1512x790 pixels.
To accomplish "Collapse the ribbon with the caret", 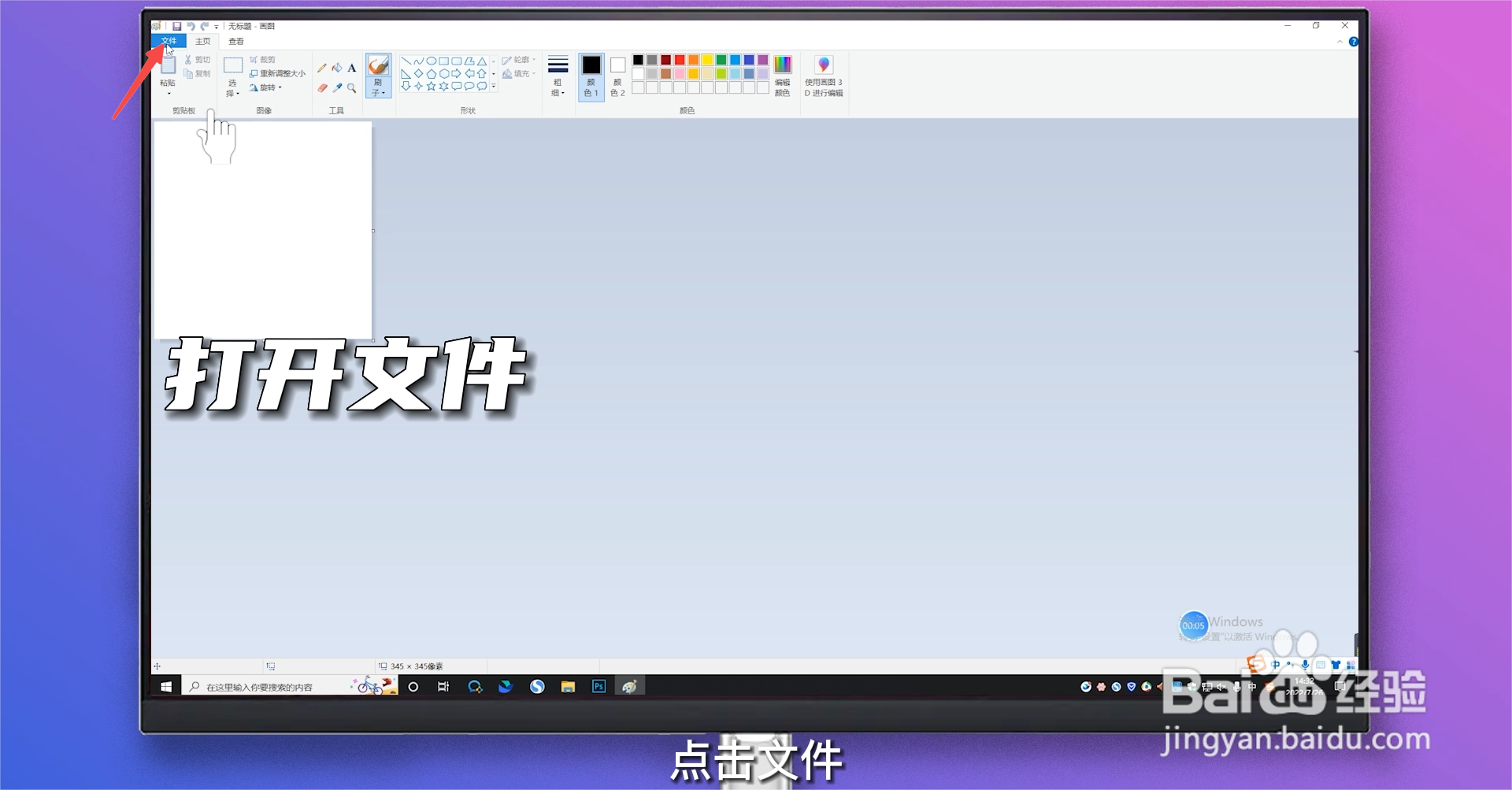I will [x=1340, y=42].
